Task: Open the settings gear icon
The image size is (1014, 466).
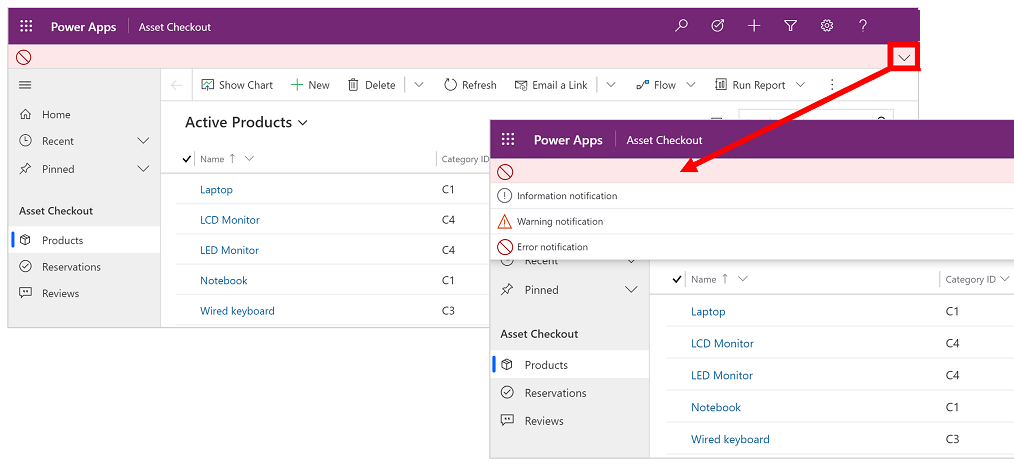Action: point(827,26)
